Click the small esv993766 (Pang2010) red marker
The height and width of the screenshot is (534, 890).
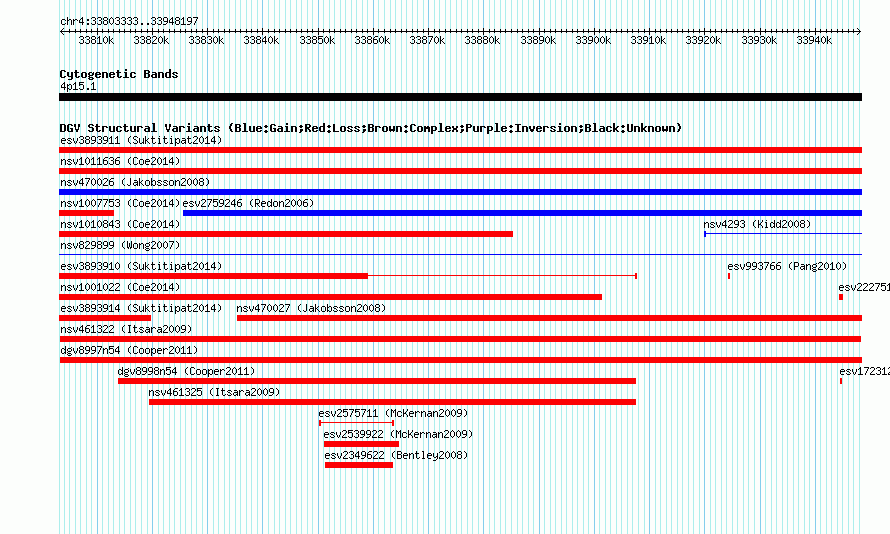(729, 276)
